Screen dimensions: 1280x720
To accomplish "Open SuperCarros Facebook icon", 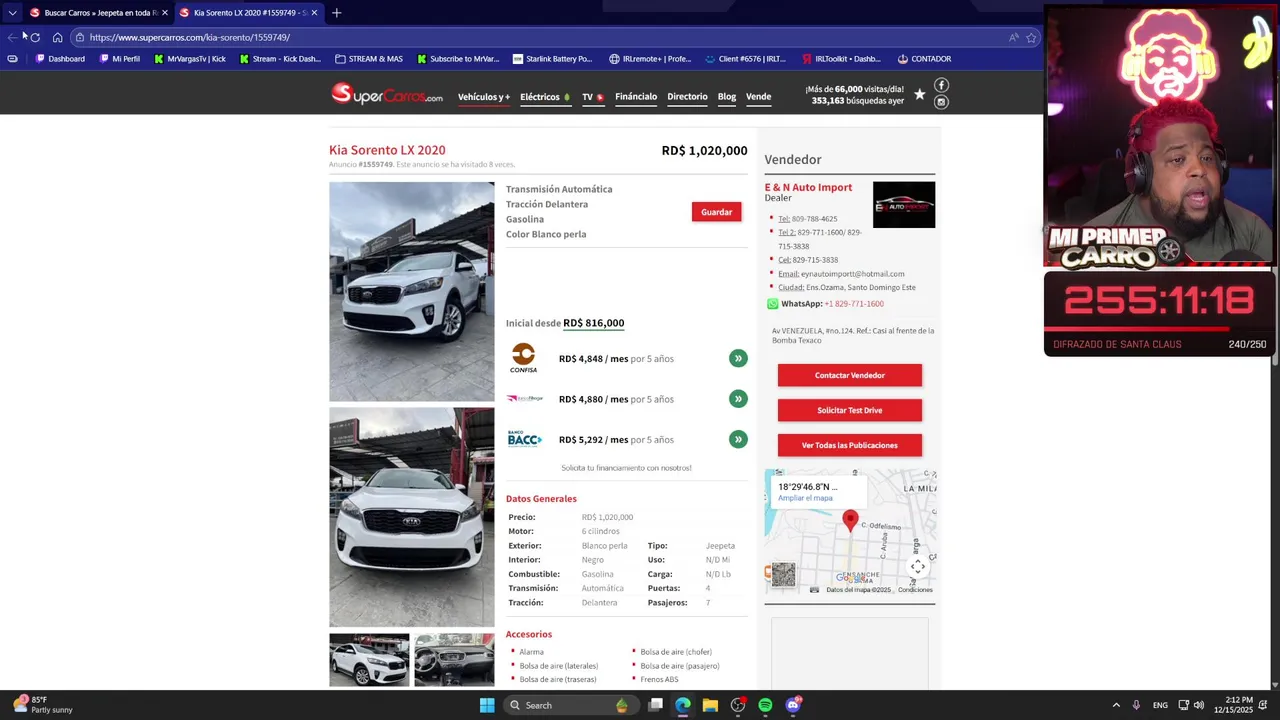I will (x=941, y=86).
